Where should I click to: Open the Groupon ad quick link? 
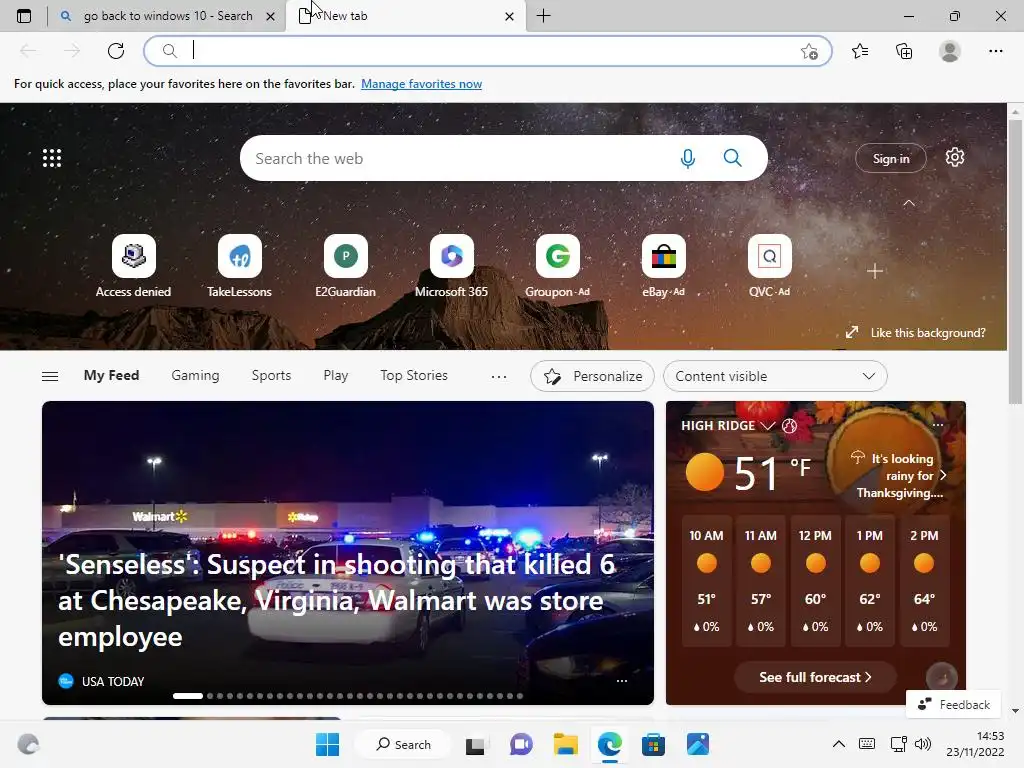click(x=557, y=266)
